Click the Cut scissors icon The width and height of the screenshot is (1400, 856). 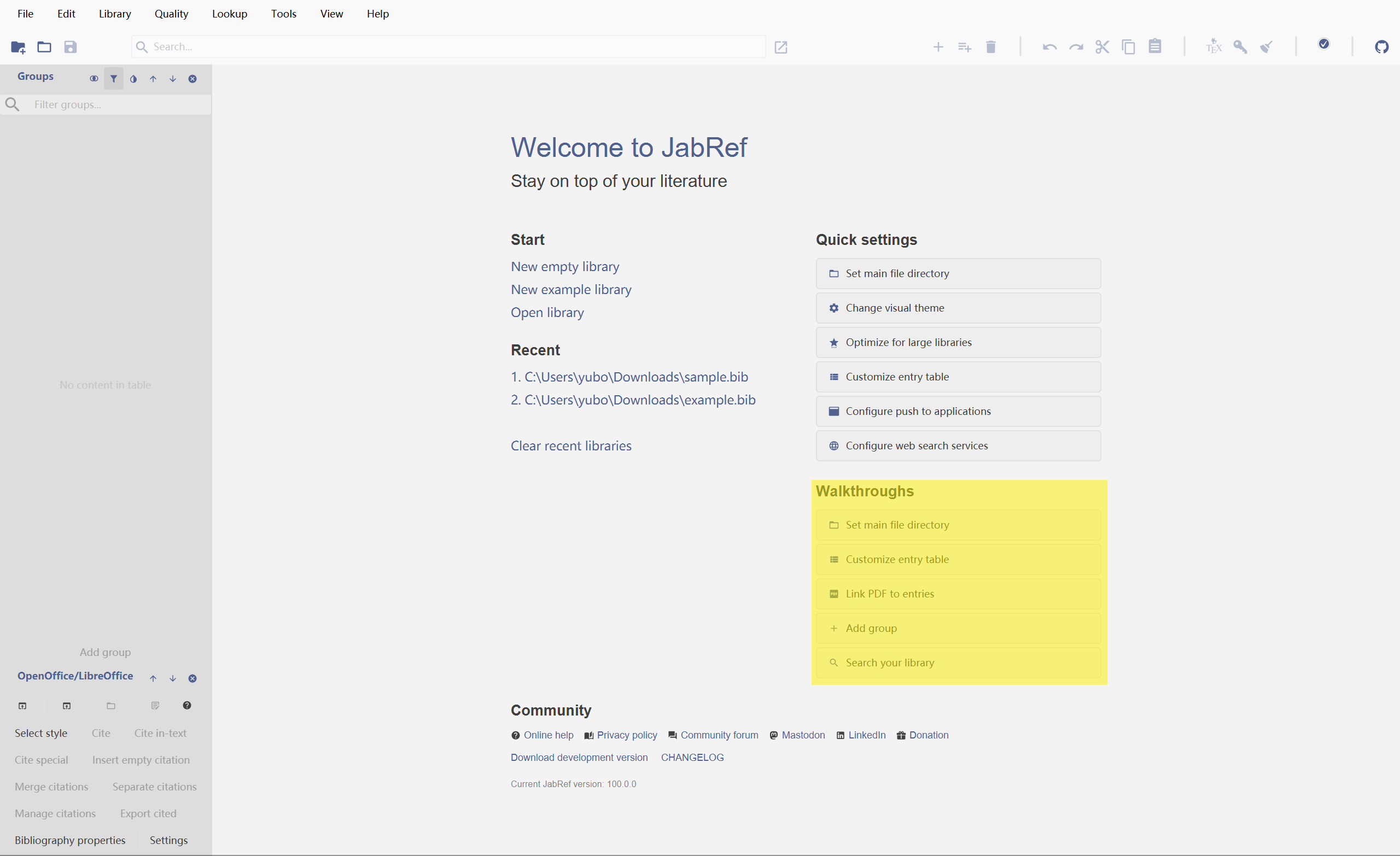[1102, 47]
